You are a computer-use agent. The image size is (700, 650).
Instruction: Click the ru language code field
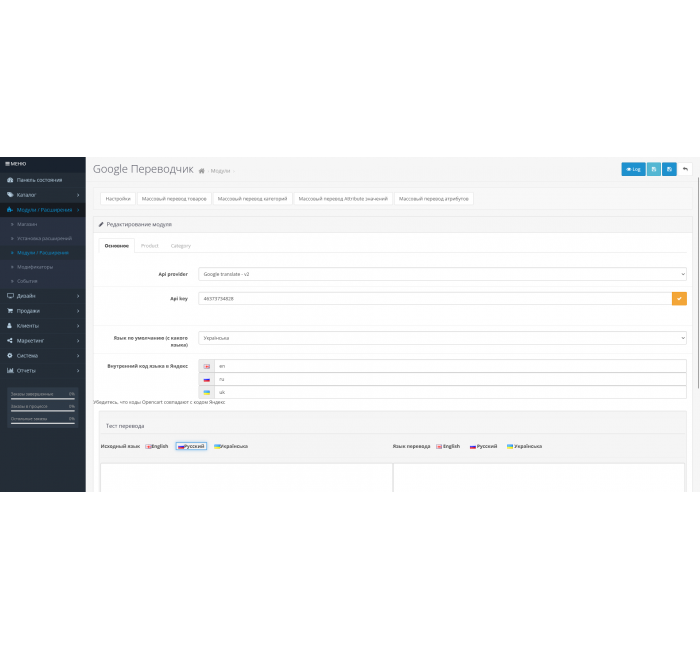[450, 379]
